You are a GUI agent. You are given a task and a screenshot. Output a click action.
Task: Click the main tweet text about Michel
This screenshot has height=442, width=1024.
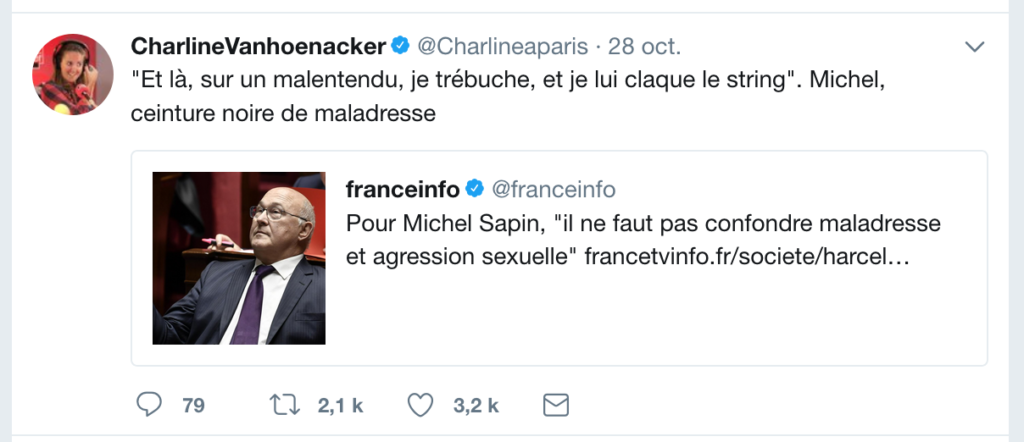(470, 80)
